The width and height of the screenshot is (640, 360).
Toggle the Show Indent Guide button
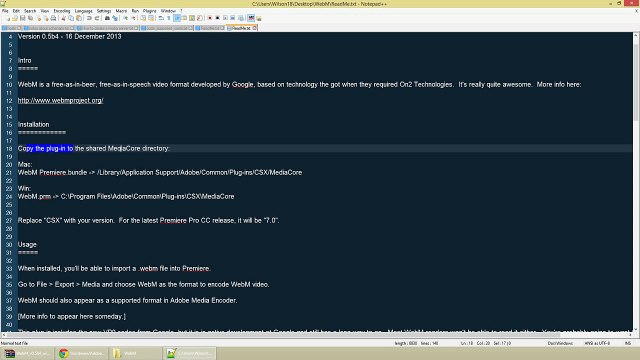[178, 18]
